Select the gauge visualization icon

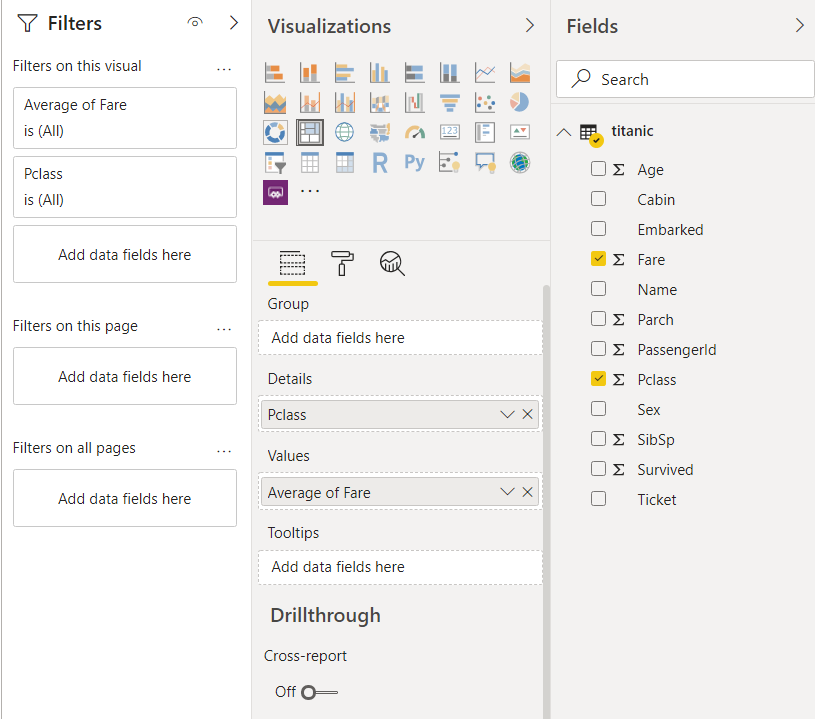pos(414,132)
